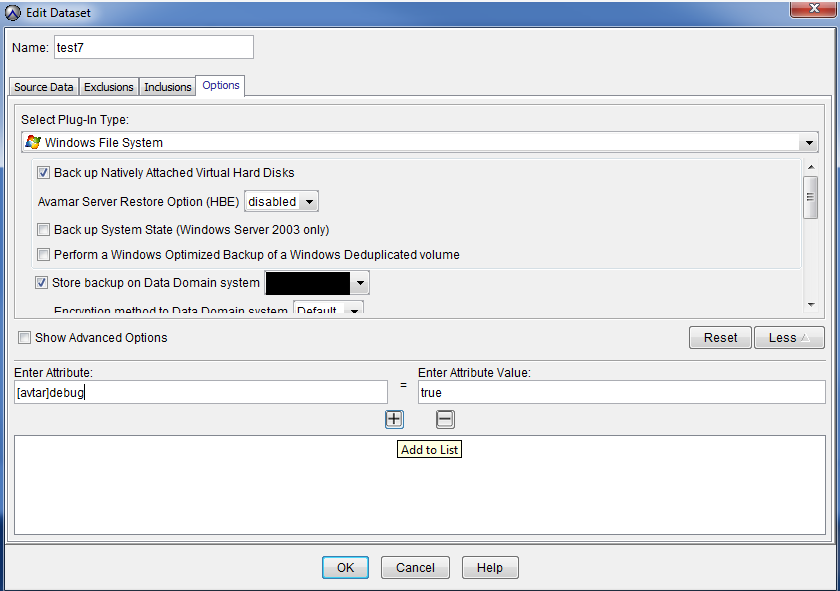Click the Name field containing test7
The image size is (840, 591).
[154, 48]
